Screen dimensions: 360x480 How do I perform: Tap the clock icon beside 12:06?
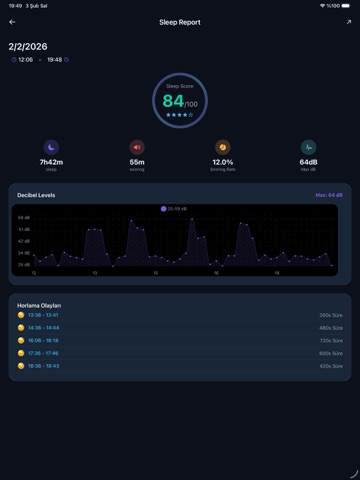click(14, 60)
